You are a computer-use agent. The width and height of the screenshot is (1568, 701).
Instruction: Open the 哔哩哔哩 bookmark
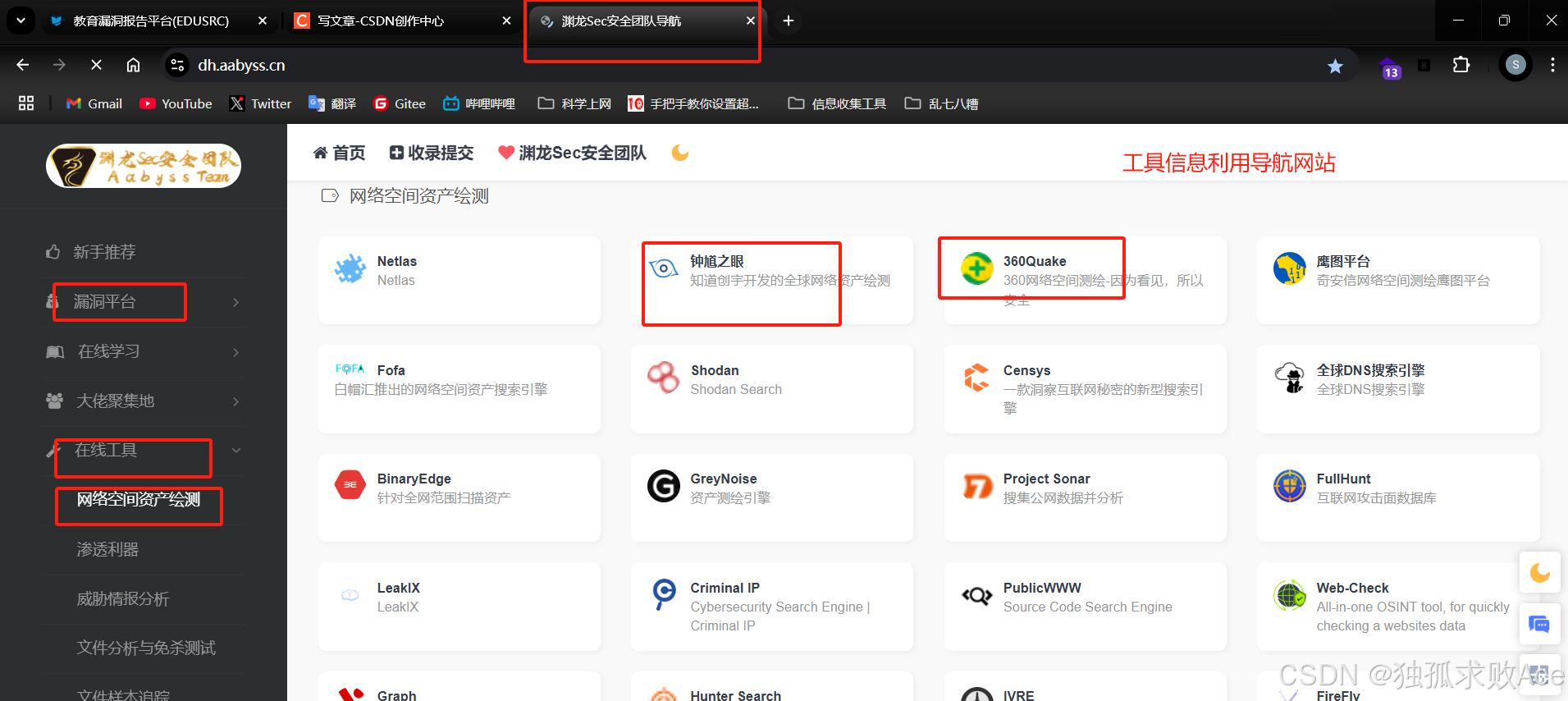click(479, 103)
